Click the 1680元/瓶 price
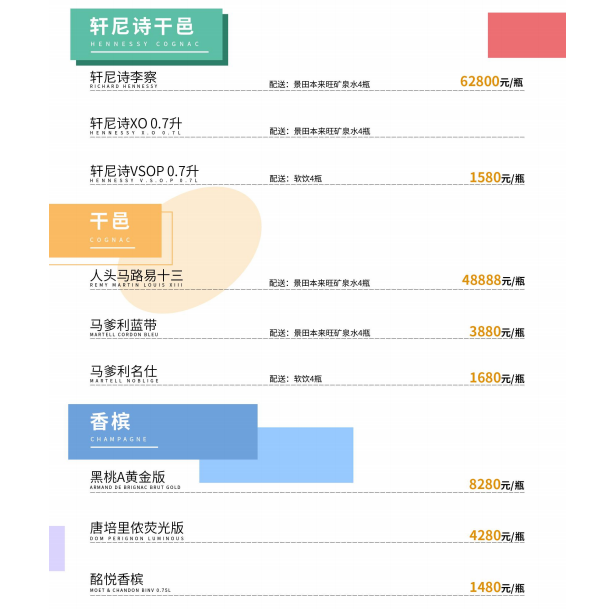 click(497, 378)
